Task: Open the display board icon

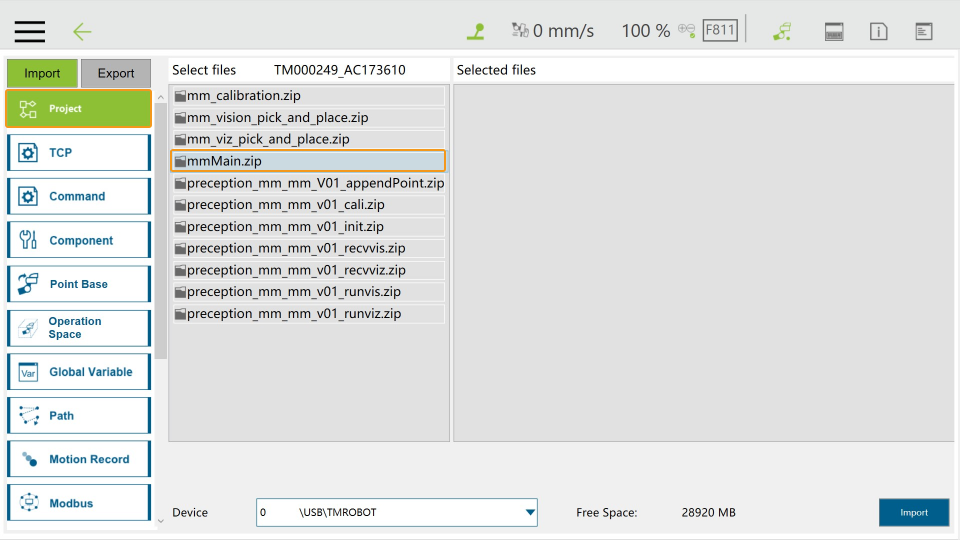Action: (x=834, y=31)
